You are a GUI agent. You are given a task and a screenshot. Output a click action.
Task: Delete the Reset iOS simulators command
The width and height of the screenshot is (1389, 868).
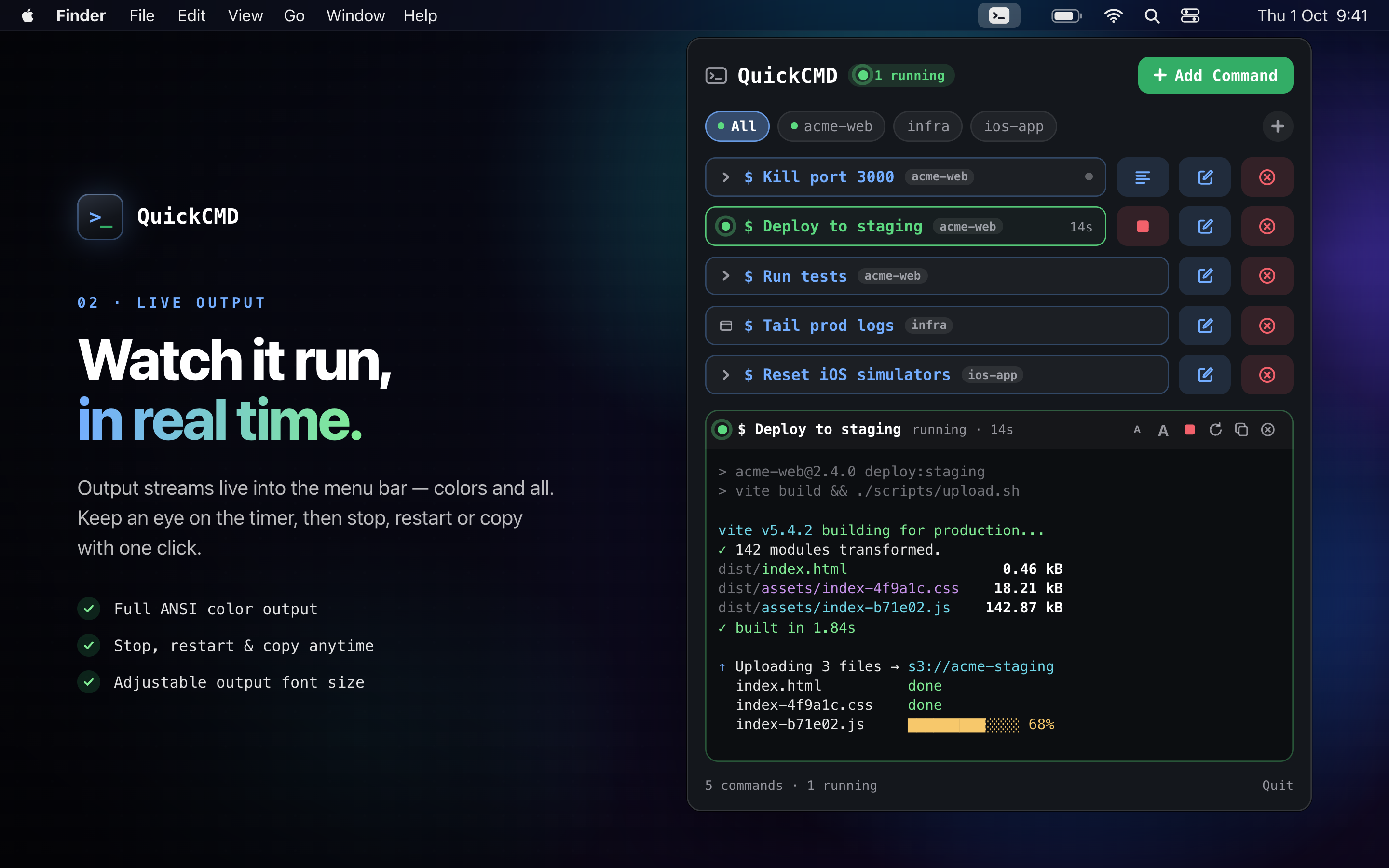click(1267, 375)
